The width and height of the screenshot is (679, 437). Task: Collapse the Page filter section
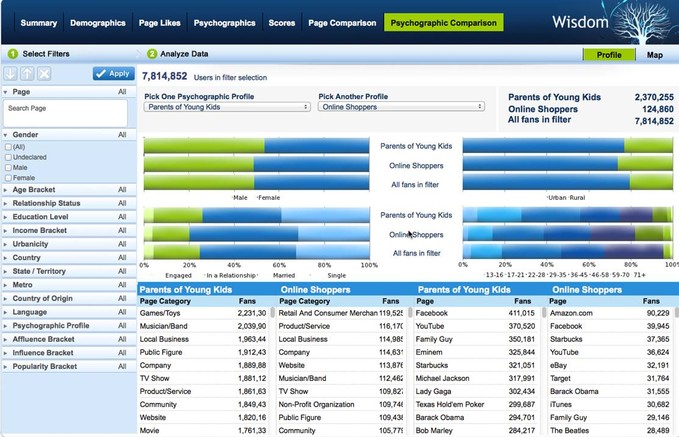point(5,92)
